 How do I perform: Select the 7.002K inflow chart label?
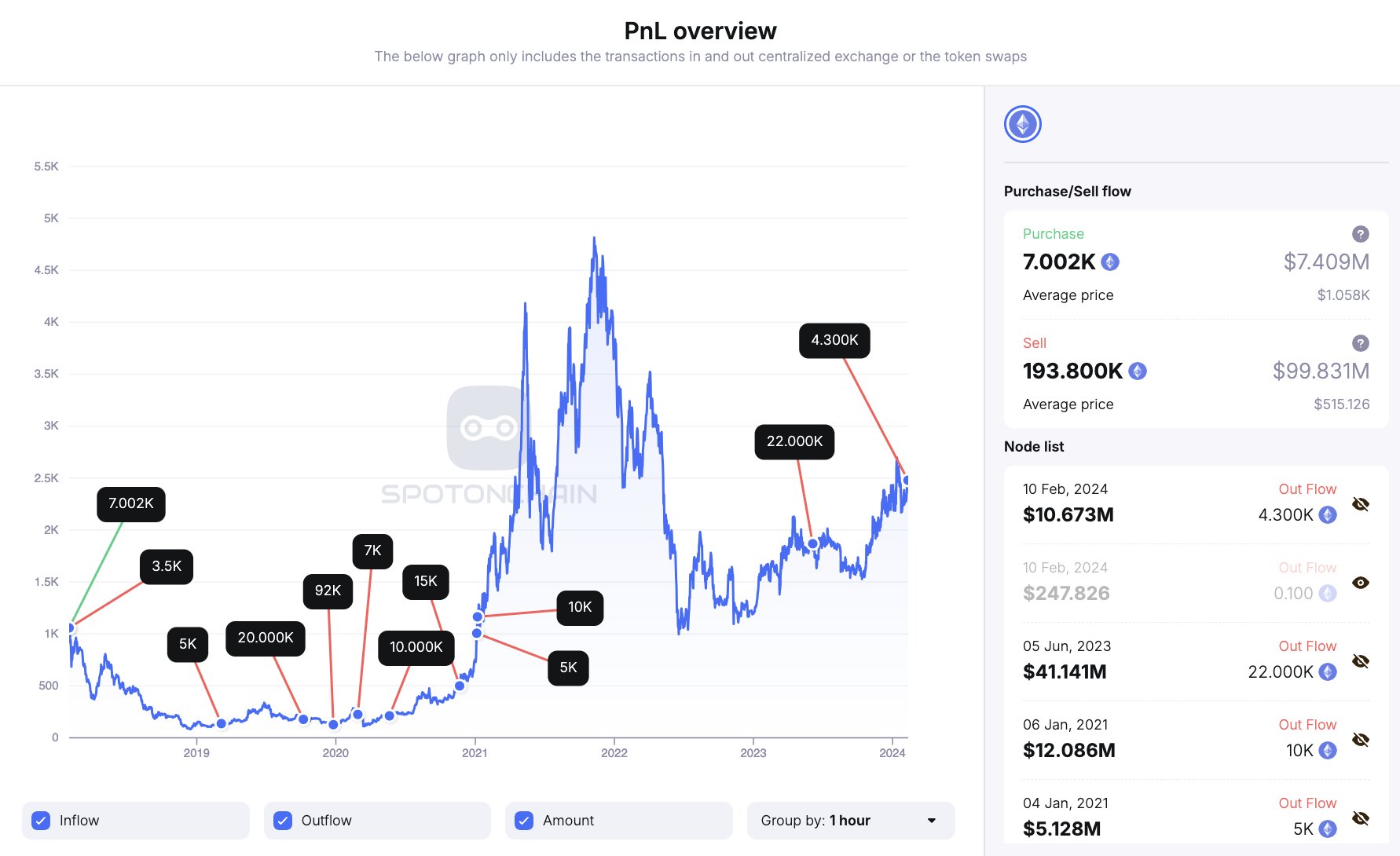[131, 503]
